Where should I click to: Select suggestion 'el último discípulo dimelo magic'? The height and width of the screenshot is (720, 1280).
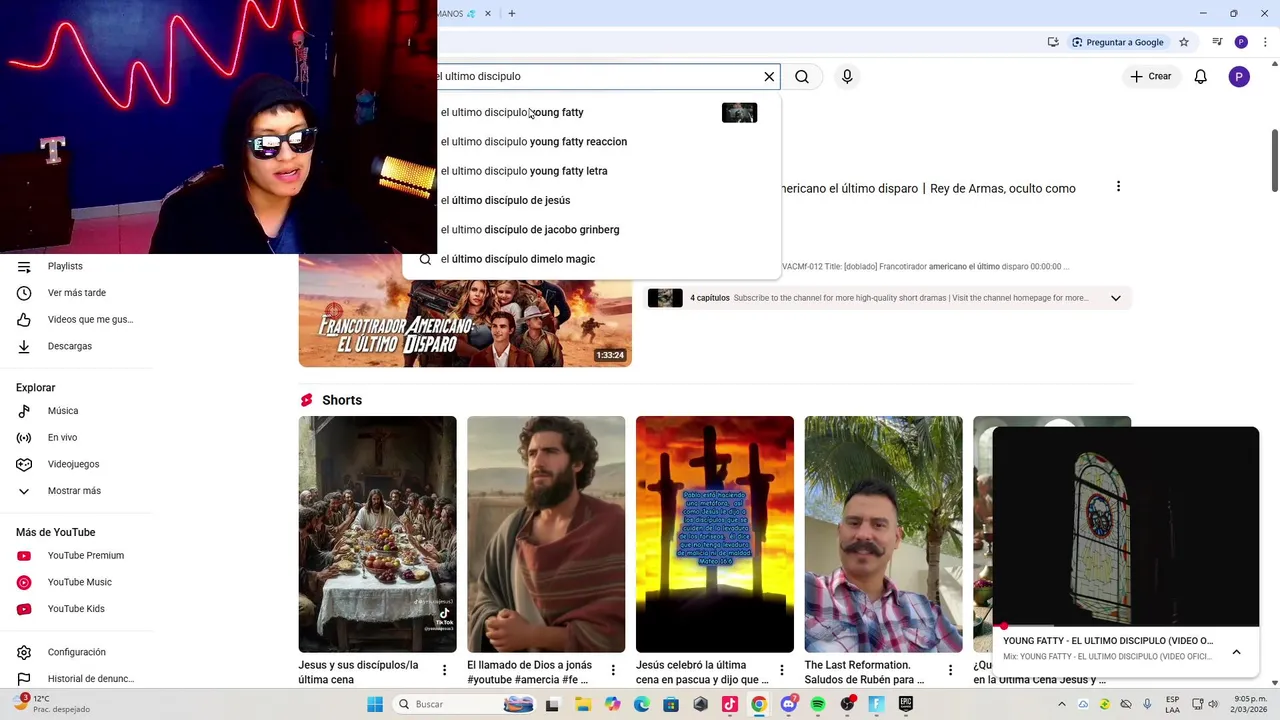517,259
